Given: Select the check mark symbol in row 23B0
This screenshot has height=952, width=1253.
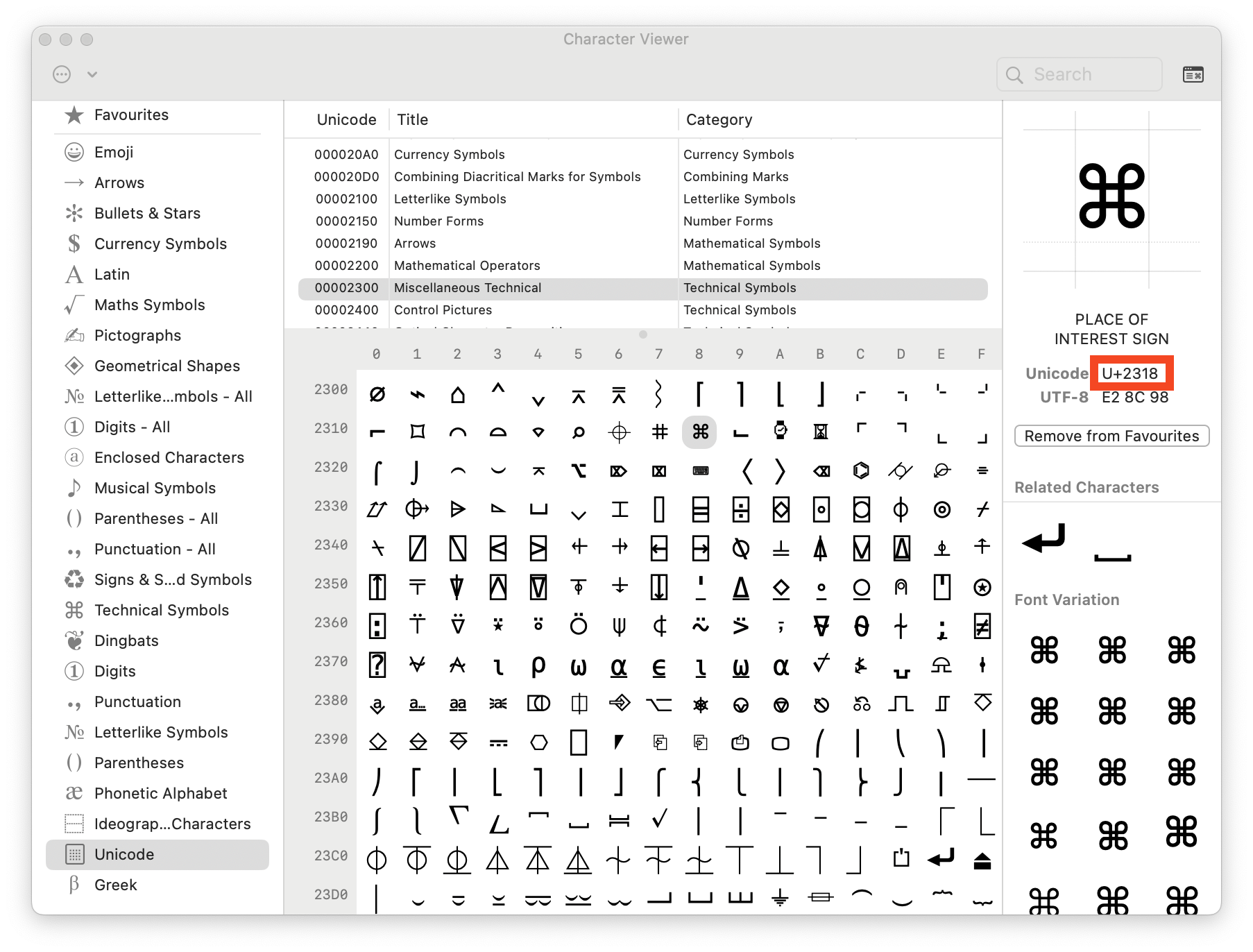Looking at the screenshot, I should coord(659,820).
